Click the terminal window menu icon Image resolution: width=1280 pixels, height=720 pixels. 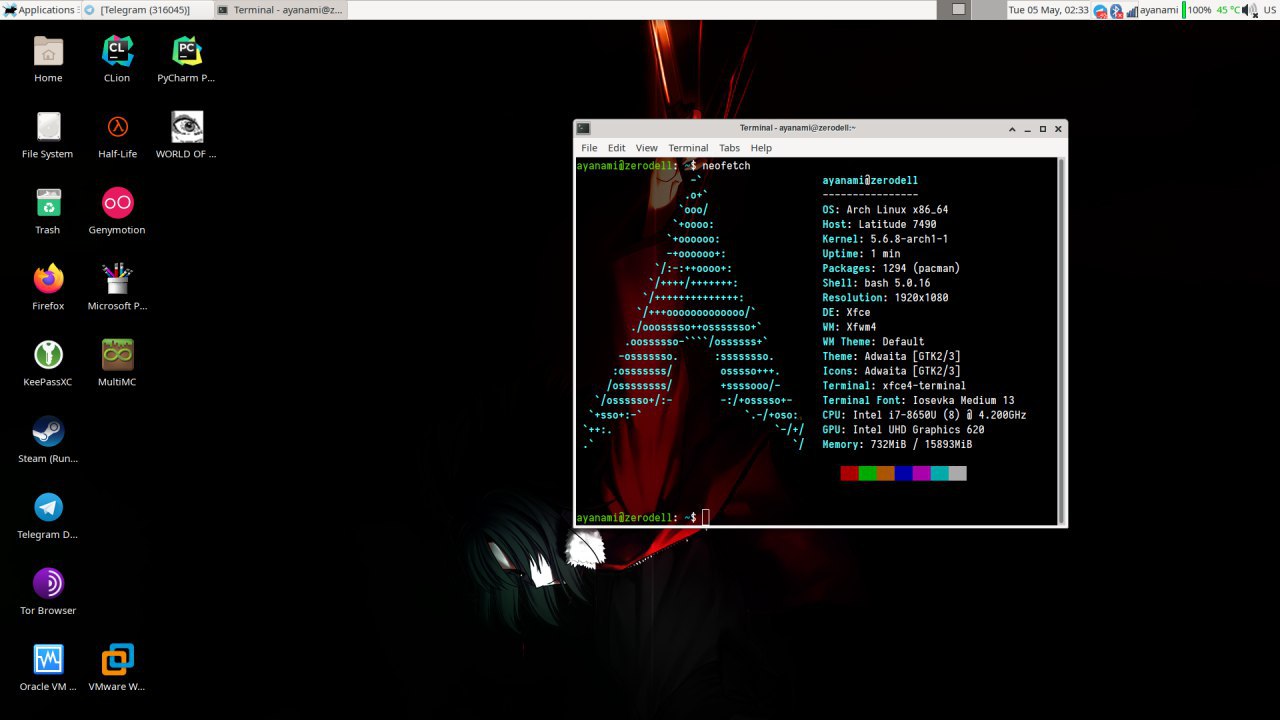click(x=583, y=128)
